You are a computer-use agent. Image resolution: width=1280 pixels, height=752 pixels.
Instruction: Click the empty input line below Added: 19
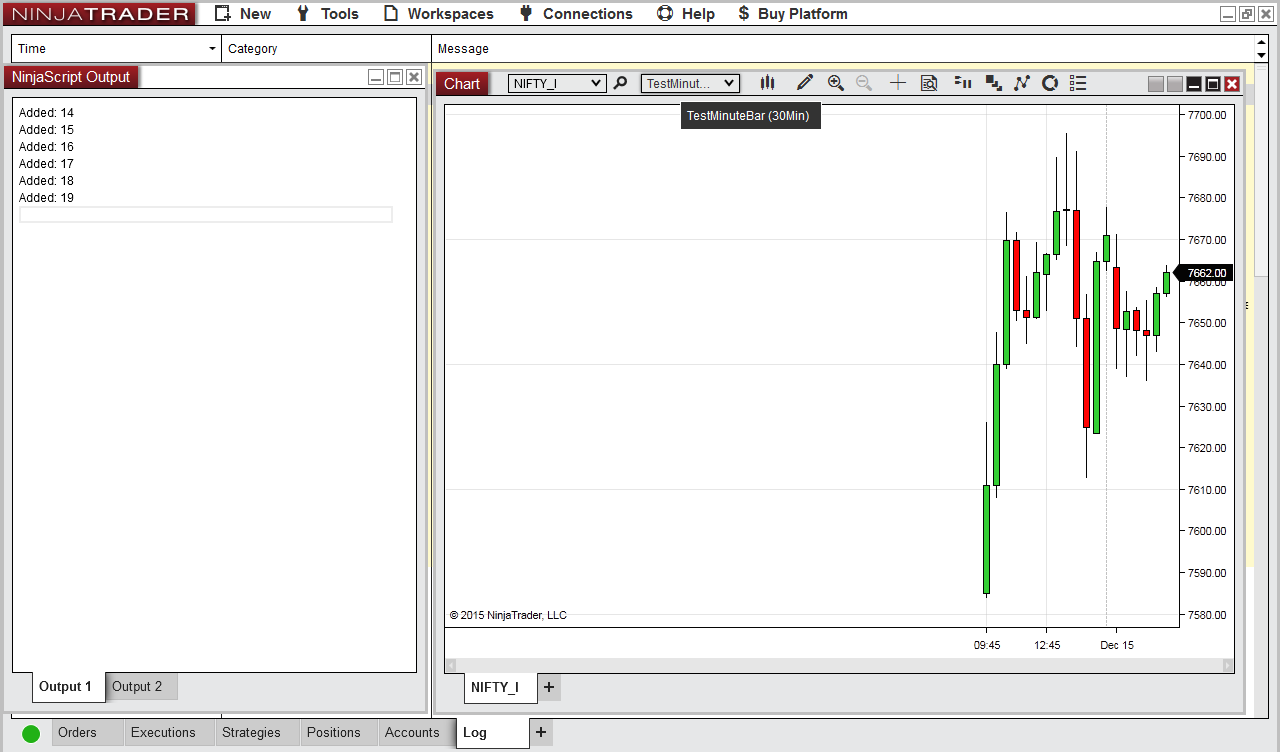click(x=206, y=215)
